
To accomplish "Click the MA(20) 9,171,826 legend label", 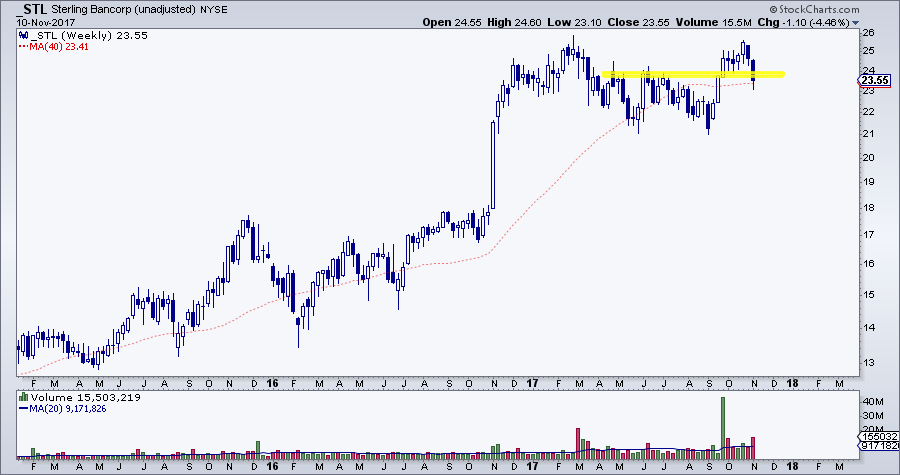I will pos(67,408).
